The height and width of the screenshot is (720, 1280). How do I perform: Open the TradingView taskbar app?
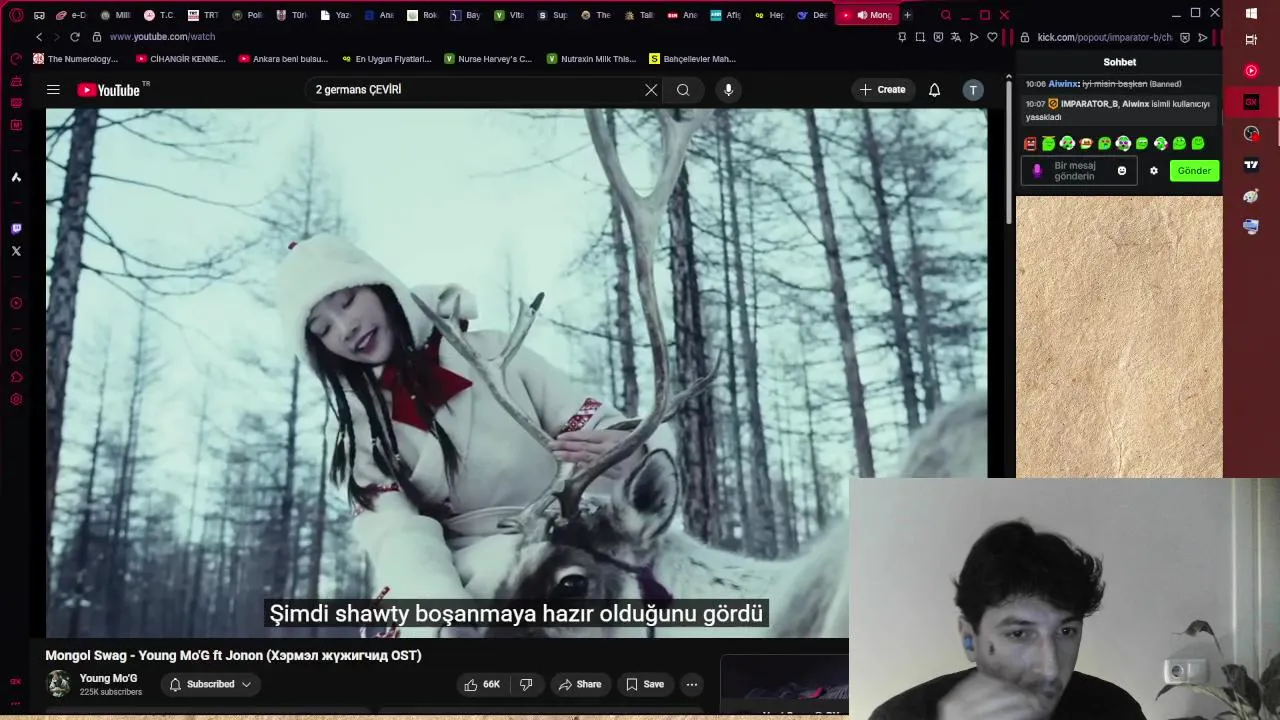pos(1251,165)
